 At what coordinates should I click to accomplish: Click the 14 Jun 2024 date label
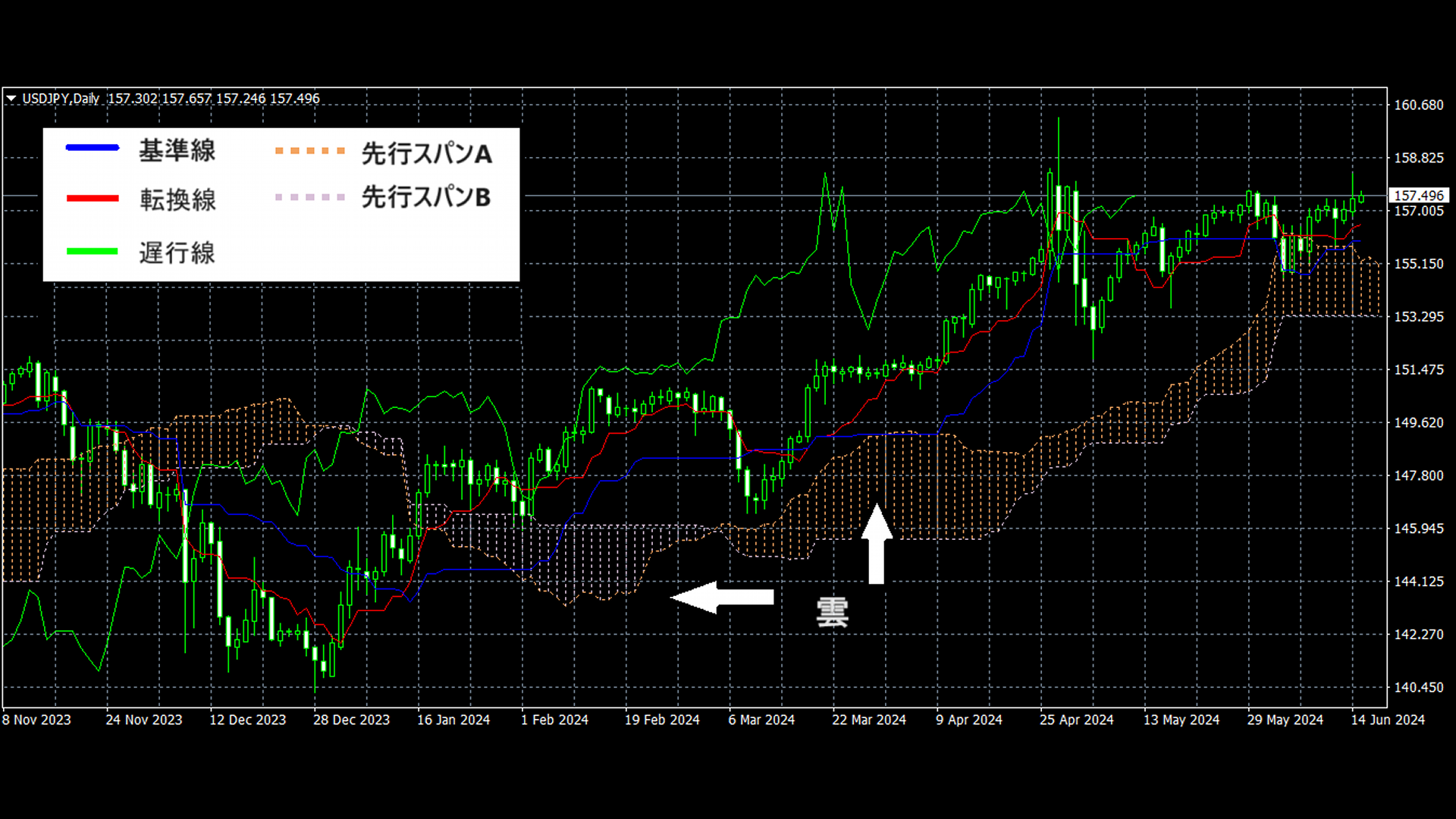1388,720
